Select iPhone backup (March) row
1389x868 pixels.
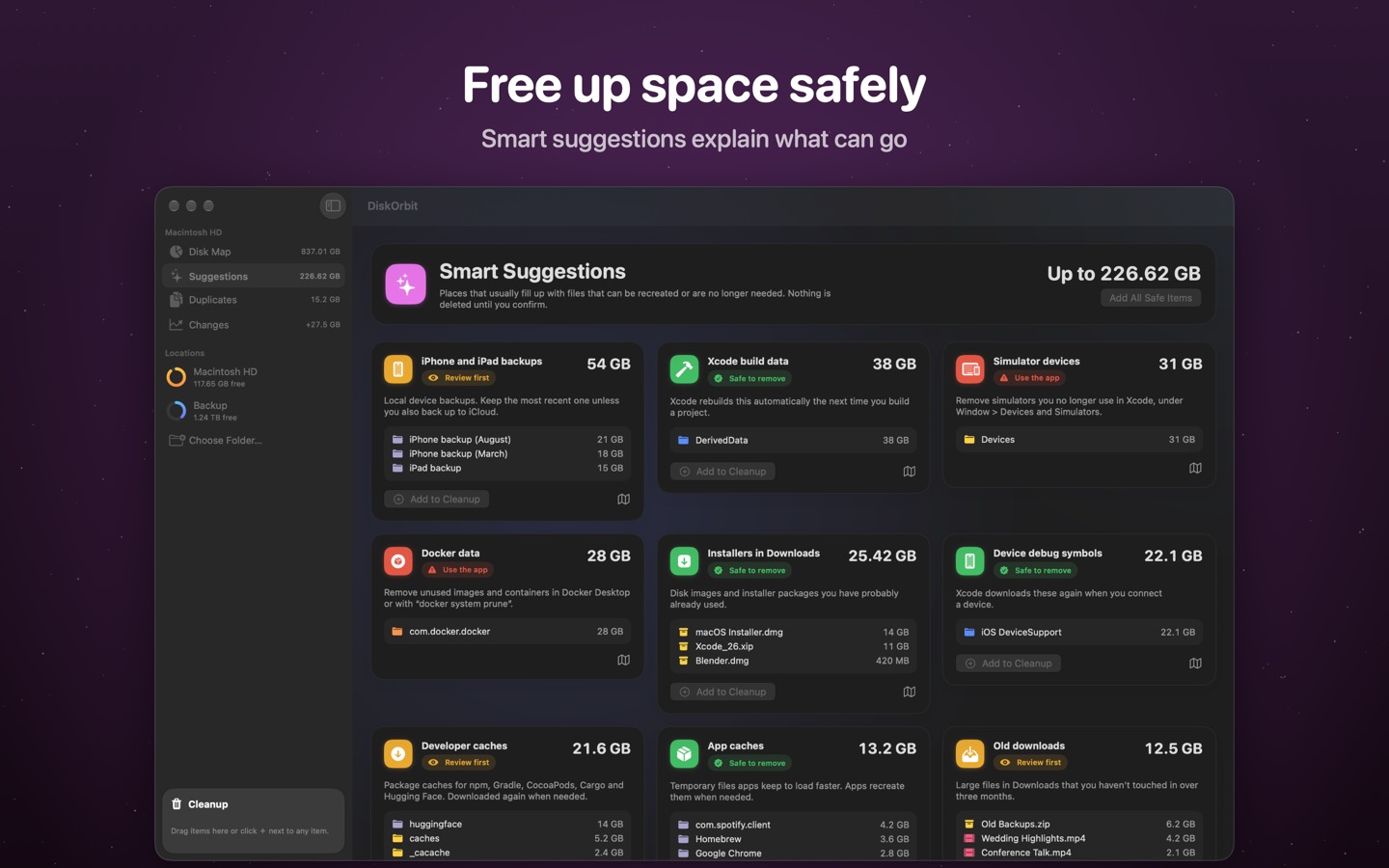(x=507, y=454)
